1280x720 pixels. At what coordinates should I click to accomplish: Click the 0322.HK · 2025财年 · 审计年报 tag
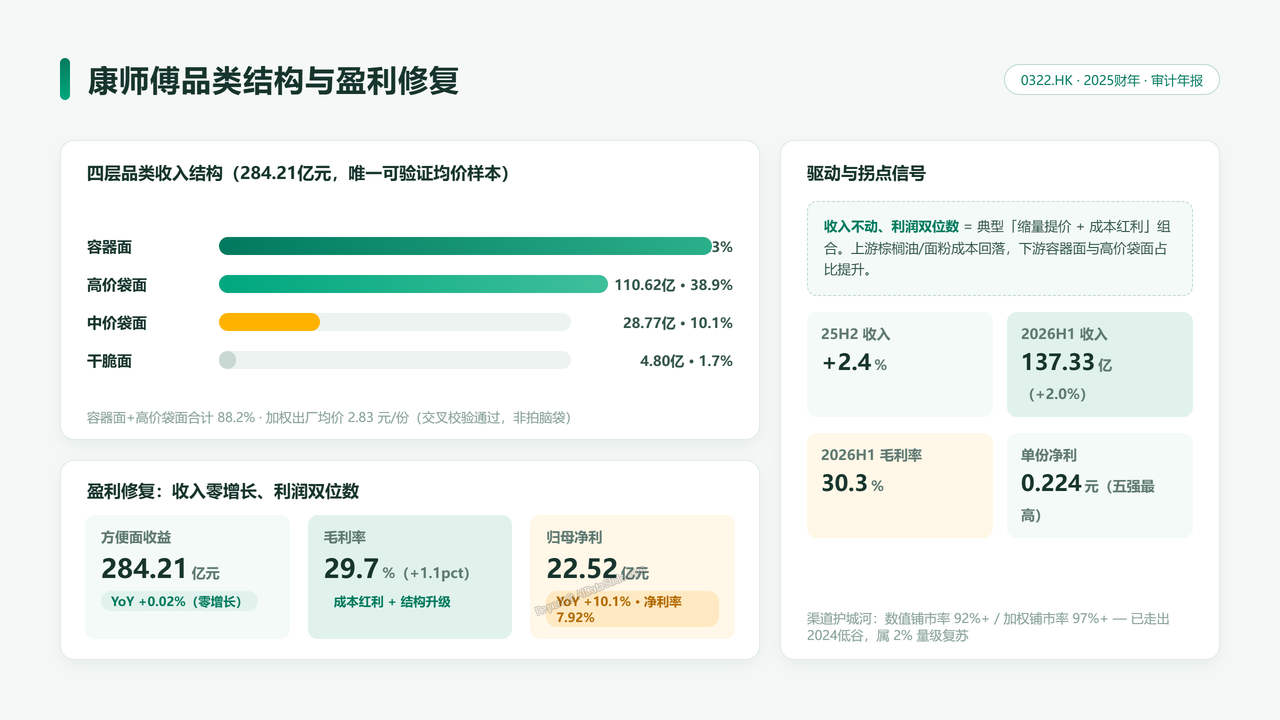pos(1111,80)
